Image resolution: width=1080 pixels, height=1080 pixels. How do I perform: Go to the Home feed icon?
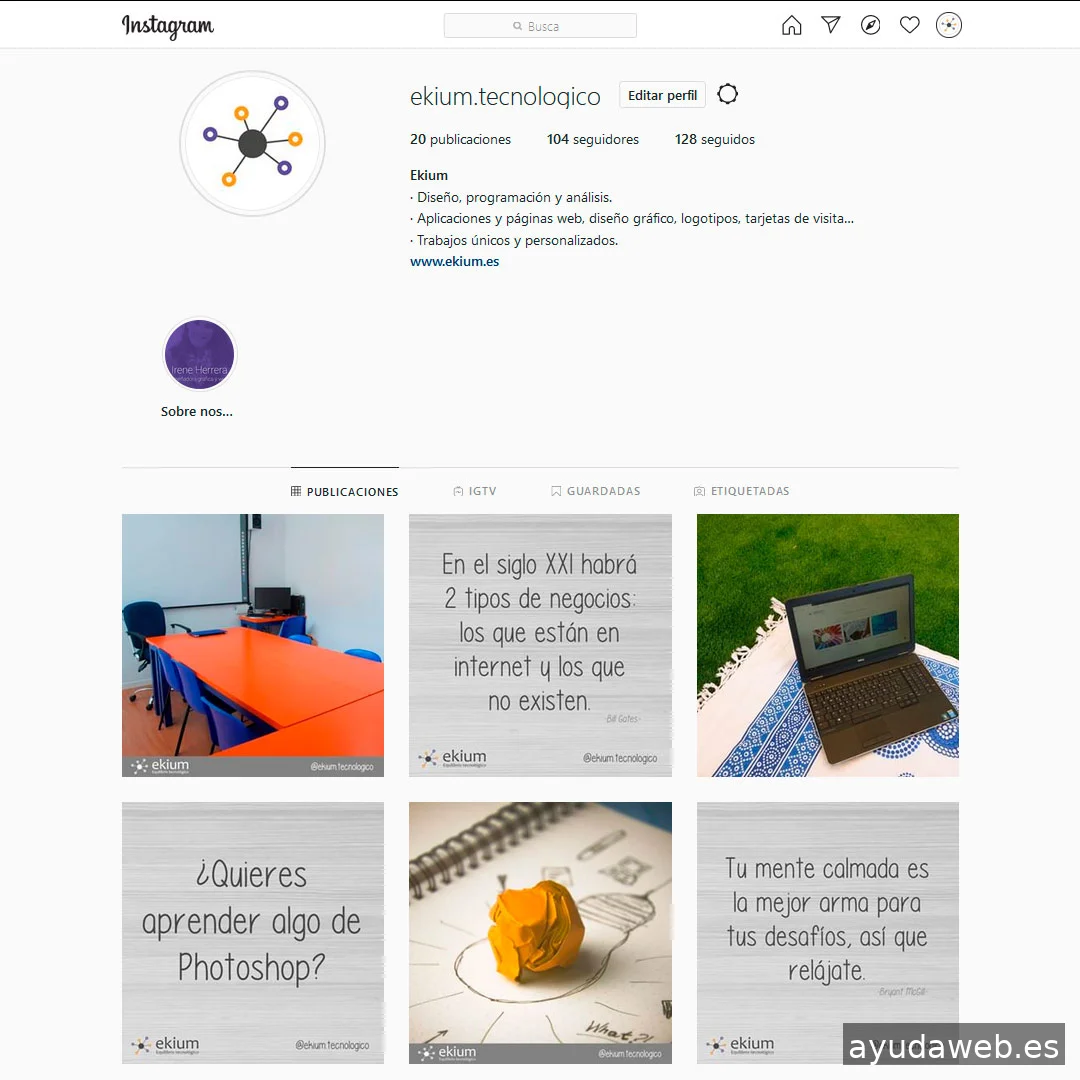pyautogui.click(x=791, y=25)
